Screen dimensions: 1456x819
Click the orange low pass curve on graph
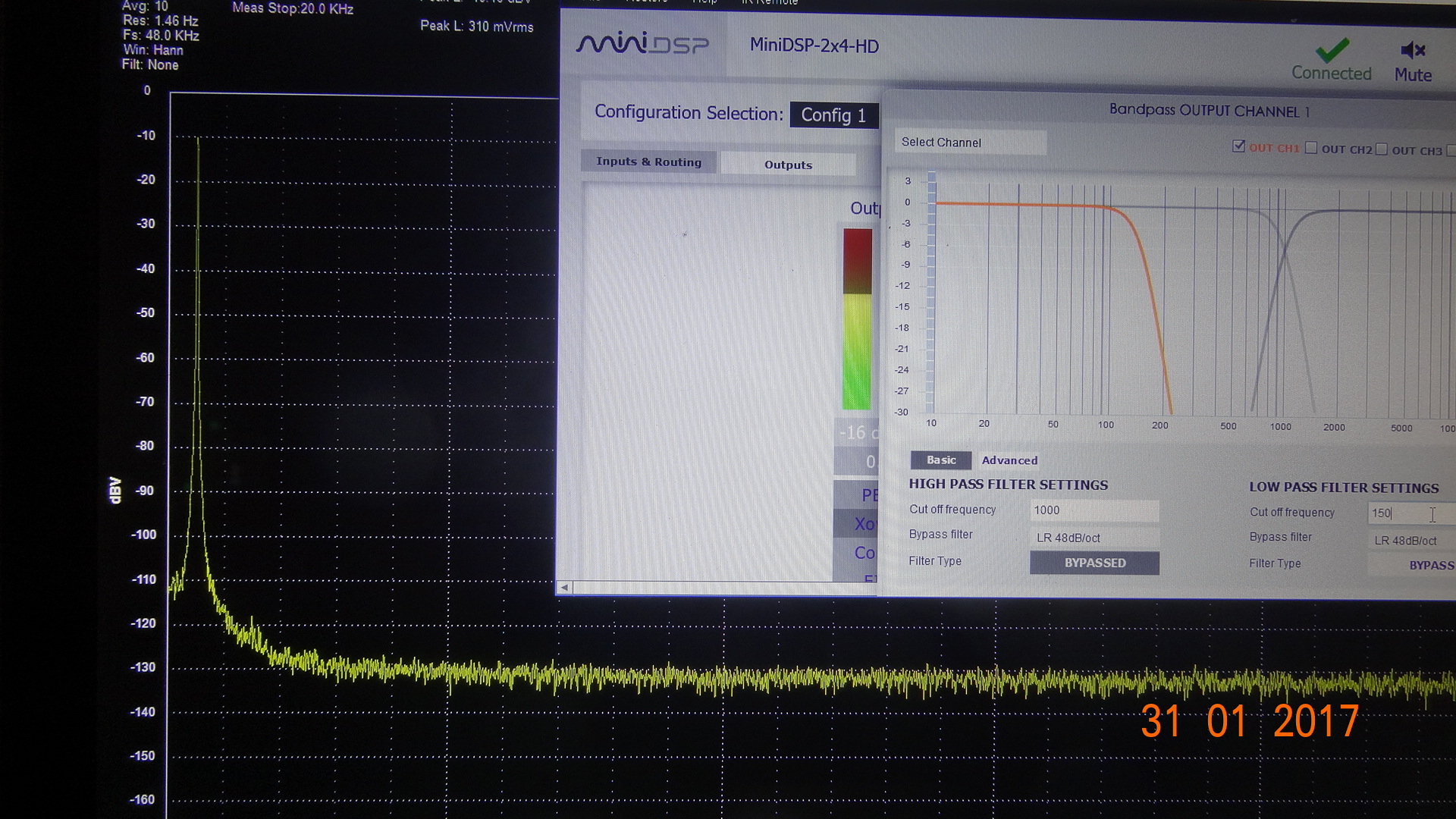(1145, 273)
